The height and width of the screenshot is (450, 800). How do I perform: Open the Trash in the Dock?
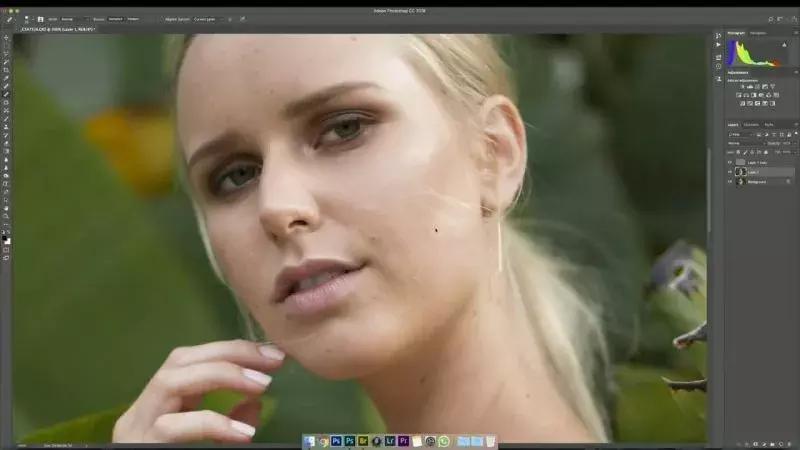coord(490,441)
